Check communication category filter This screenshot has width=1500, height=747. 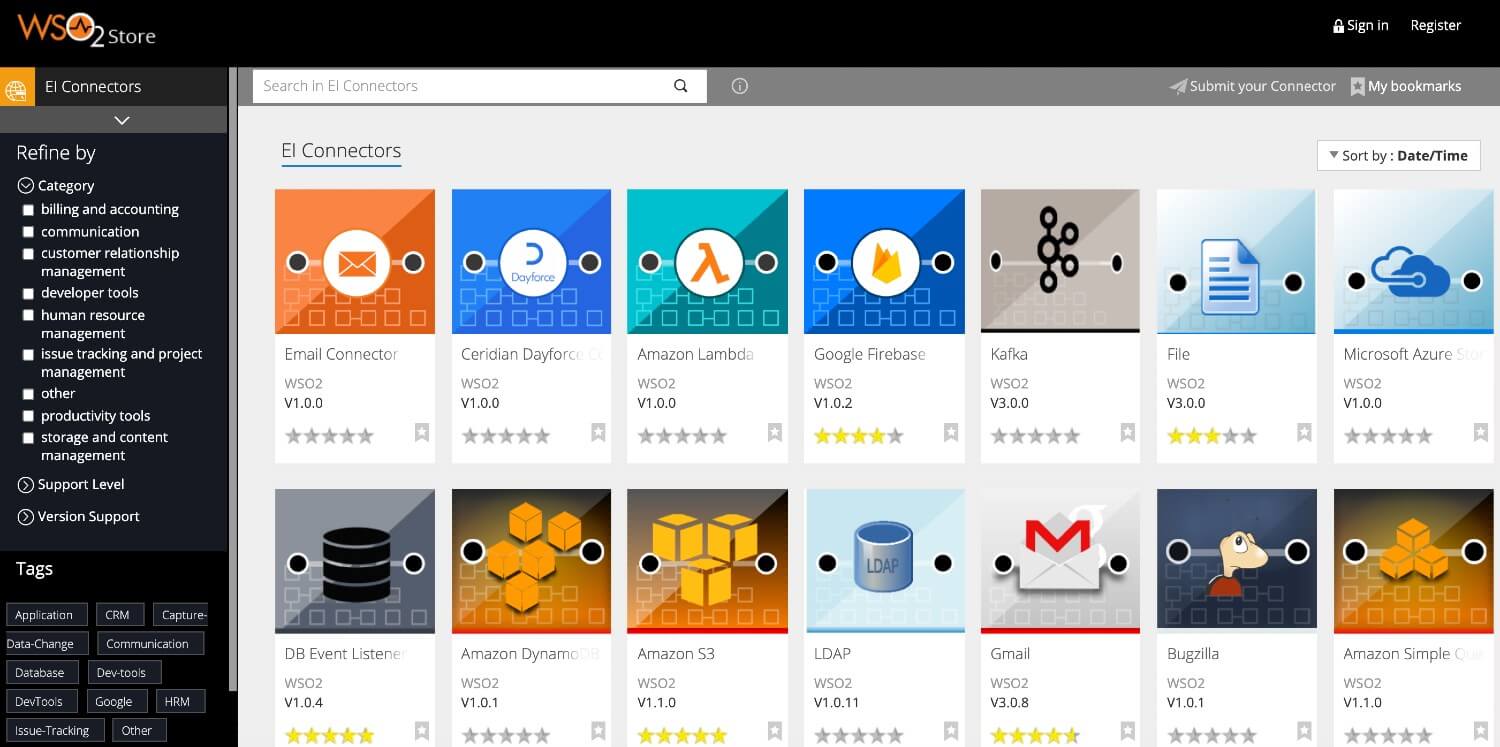28,232
